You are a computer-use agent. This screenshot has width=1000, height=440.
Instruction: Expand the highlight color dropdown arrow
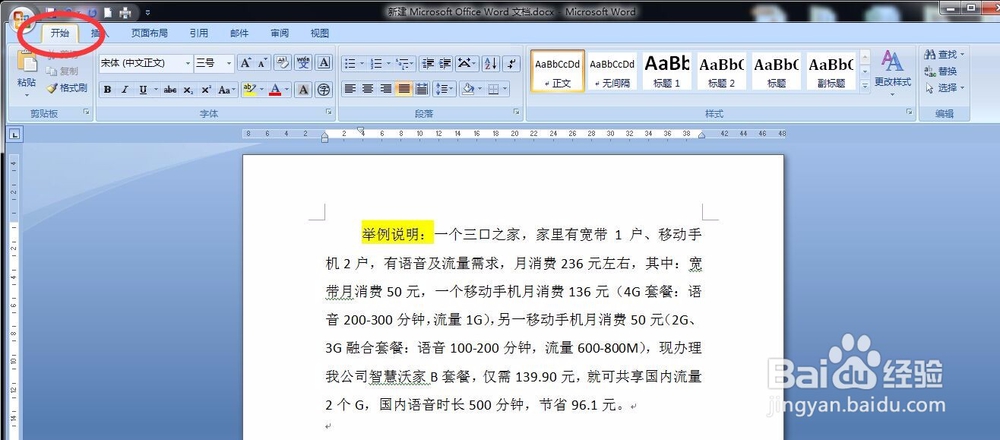coord(261,90)
